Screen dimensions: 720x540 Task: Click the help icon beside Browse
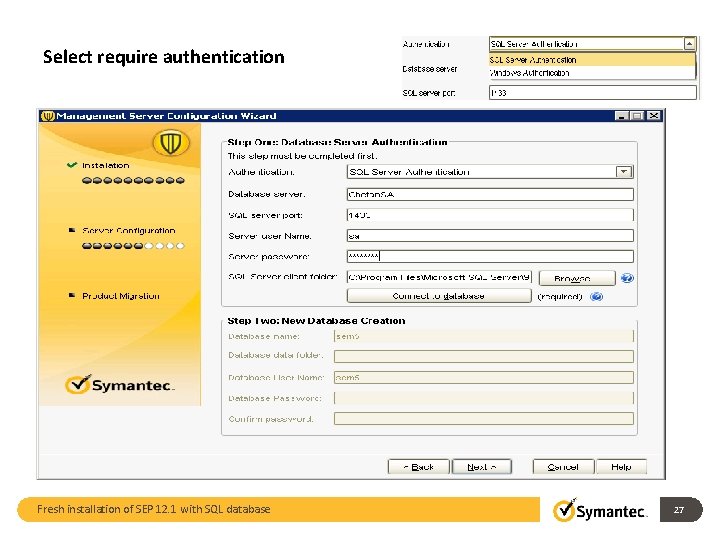click(627, 278)
